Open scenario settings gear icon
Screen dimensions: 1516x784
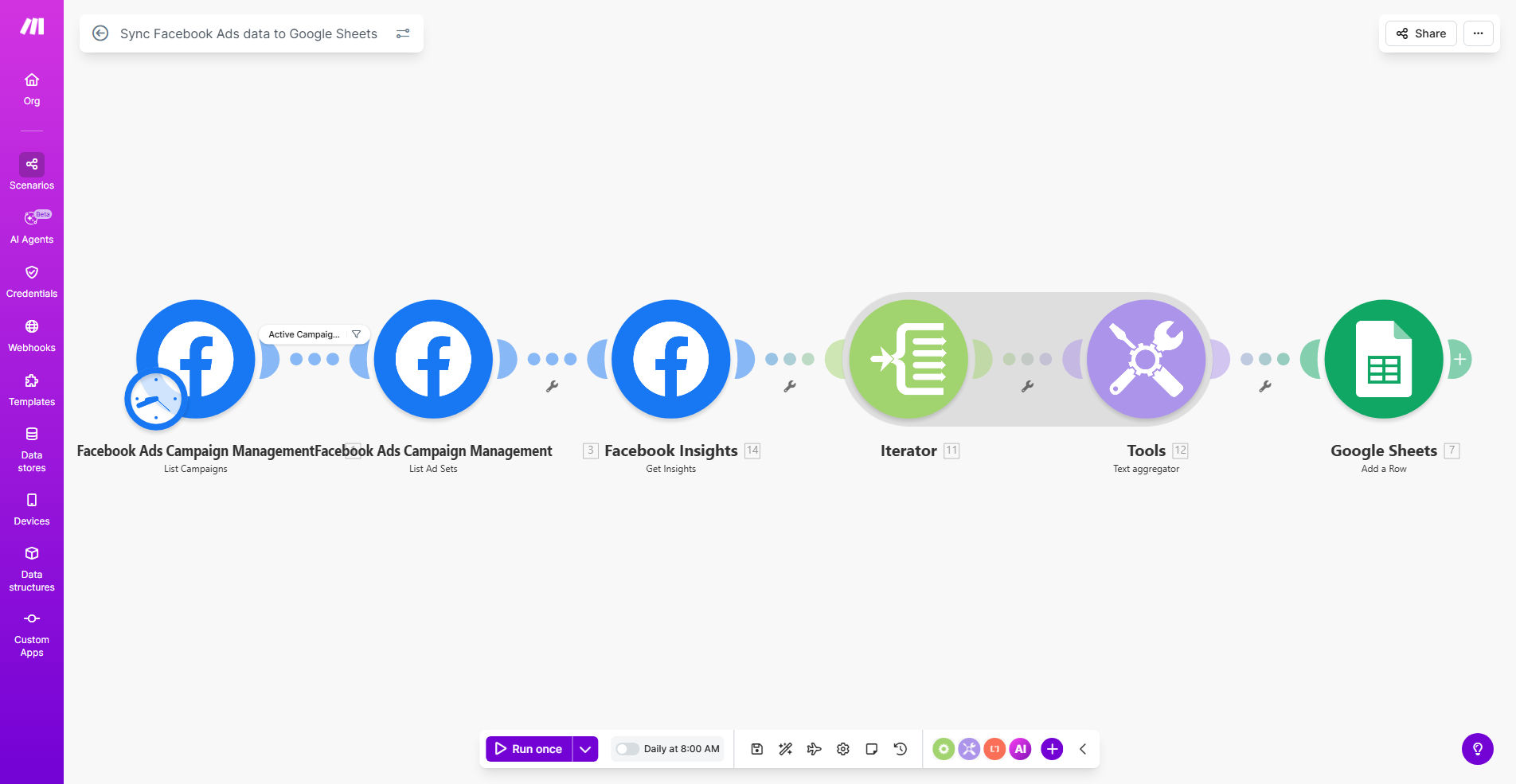(x=843, y=749)
